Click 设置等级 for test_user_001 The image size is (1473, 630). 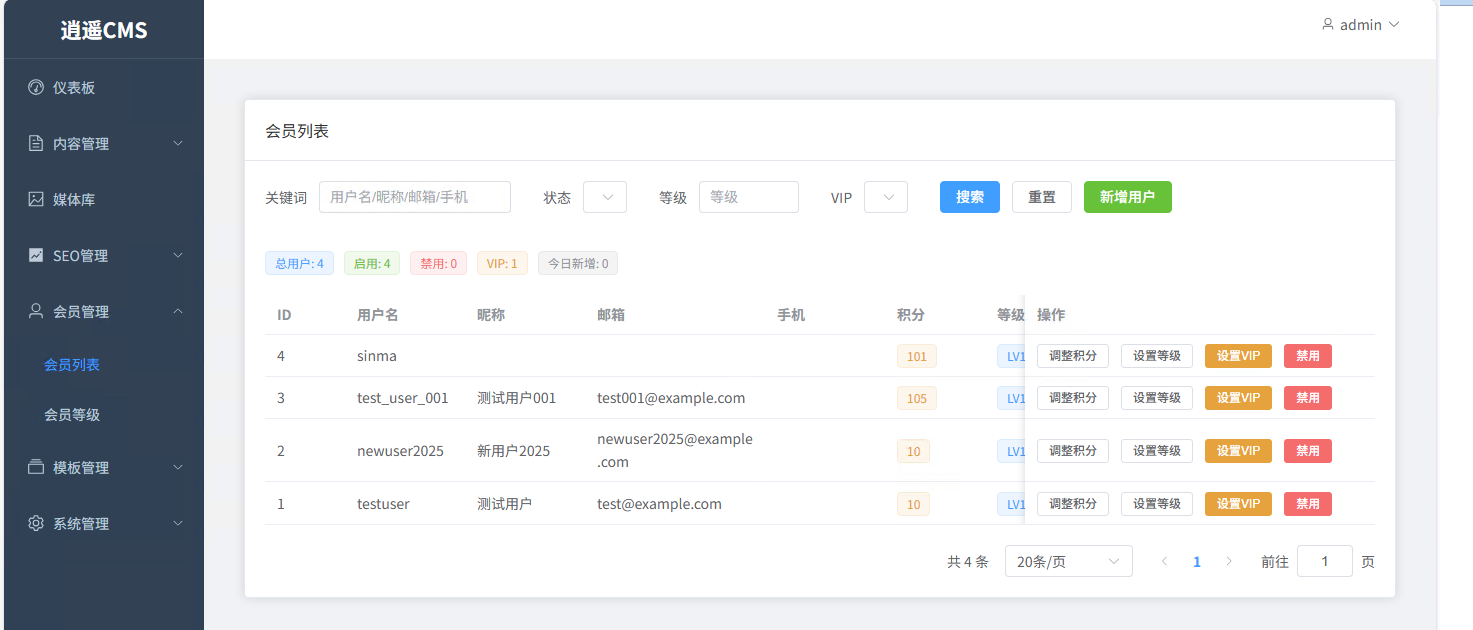(1157, 398)
